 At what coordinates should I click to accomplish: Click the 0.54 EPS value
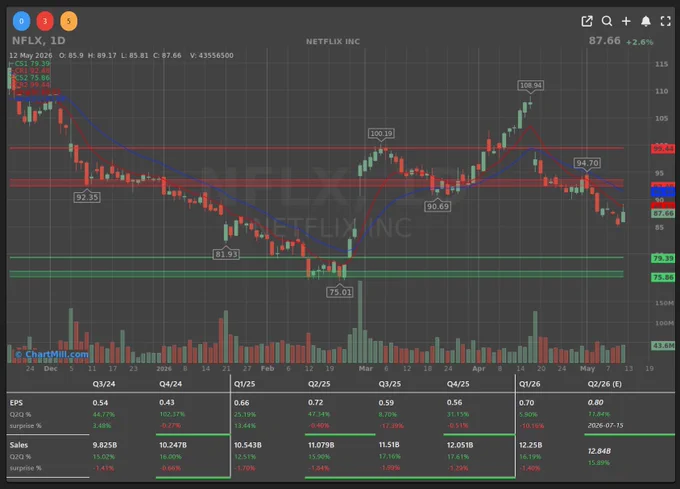100,403
